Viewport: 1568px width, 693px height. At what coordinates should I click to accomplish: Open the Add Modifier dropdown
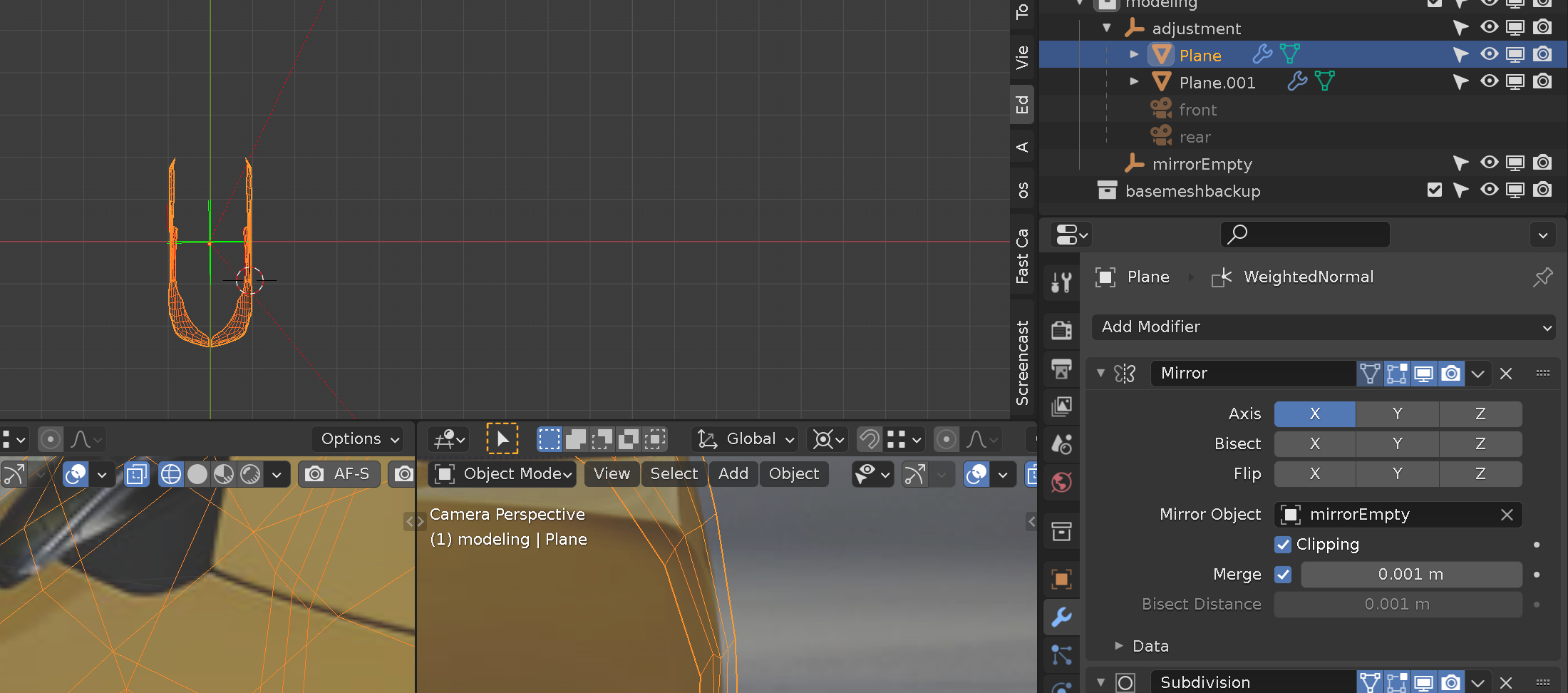[x=1324, y=327]
